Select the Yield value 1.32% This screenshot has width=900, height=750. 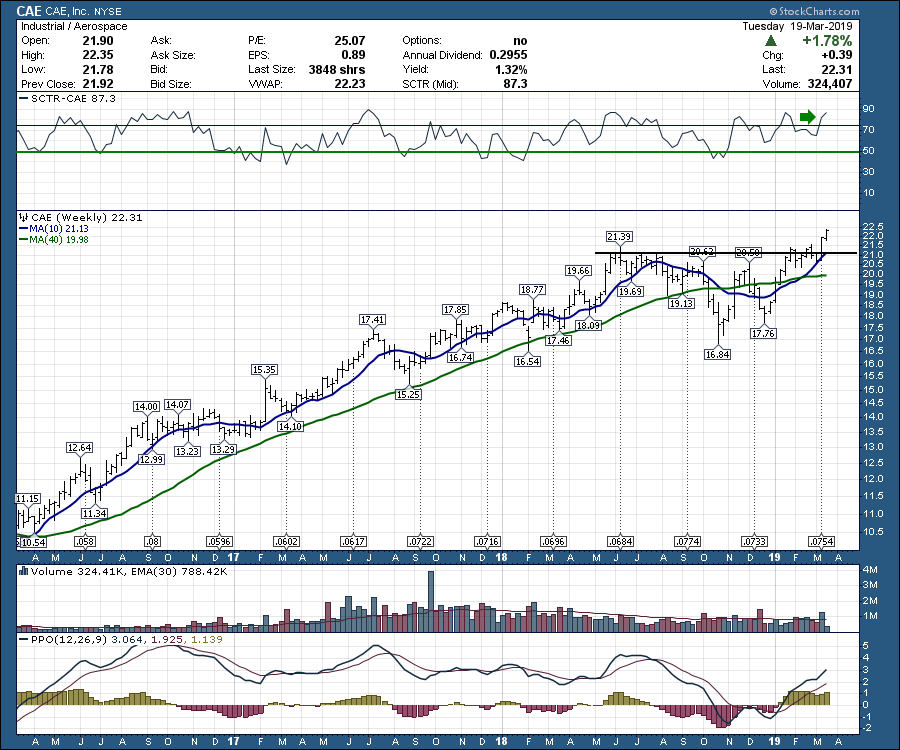(511, 69)
